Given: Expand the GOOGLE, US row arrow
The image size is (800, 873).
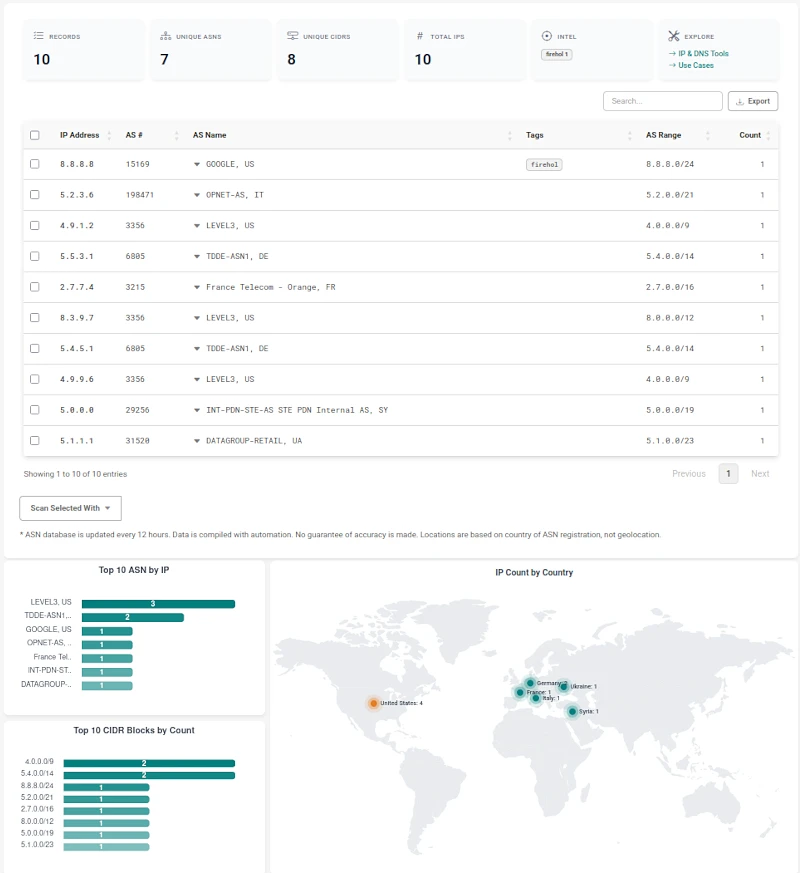Looking at the screenshot, I should pos(197,164).
